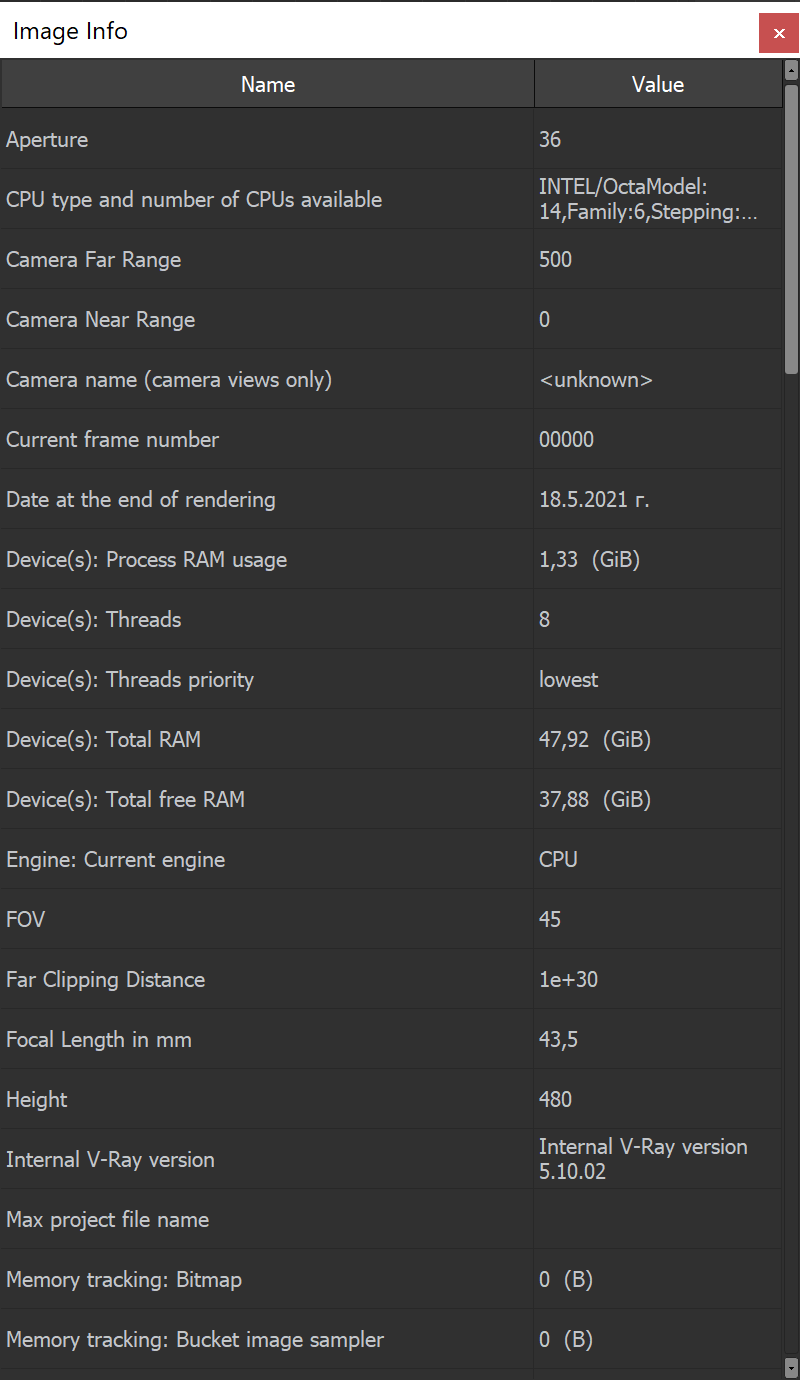Click the Name column header
Viewport: 800px width, 1380px height.
tap(267, 84)
